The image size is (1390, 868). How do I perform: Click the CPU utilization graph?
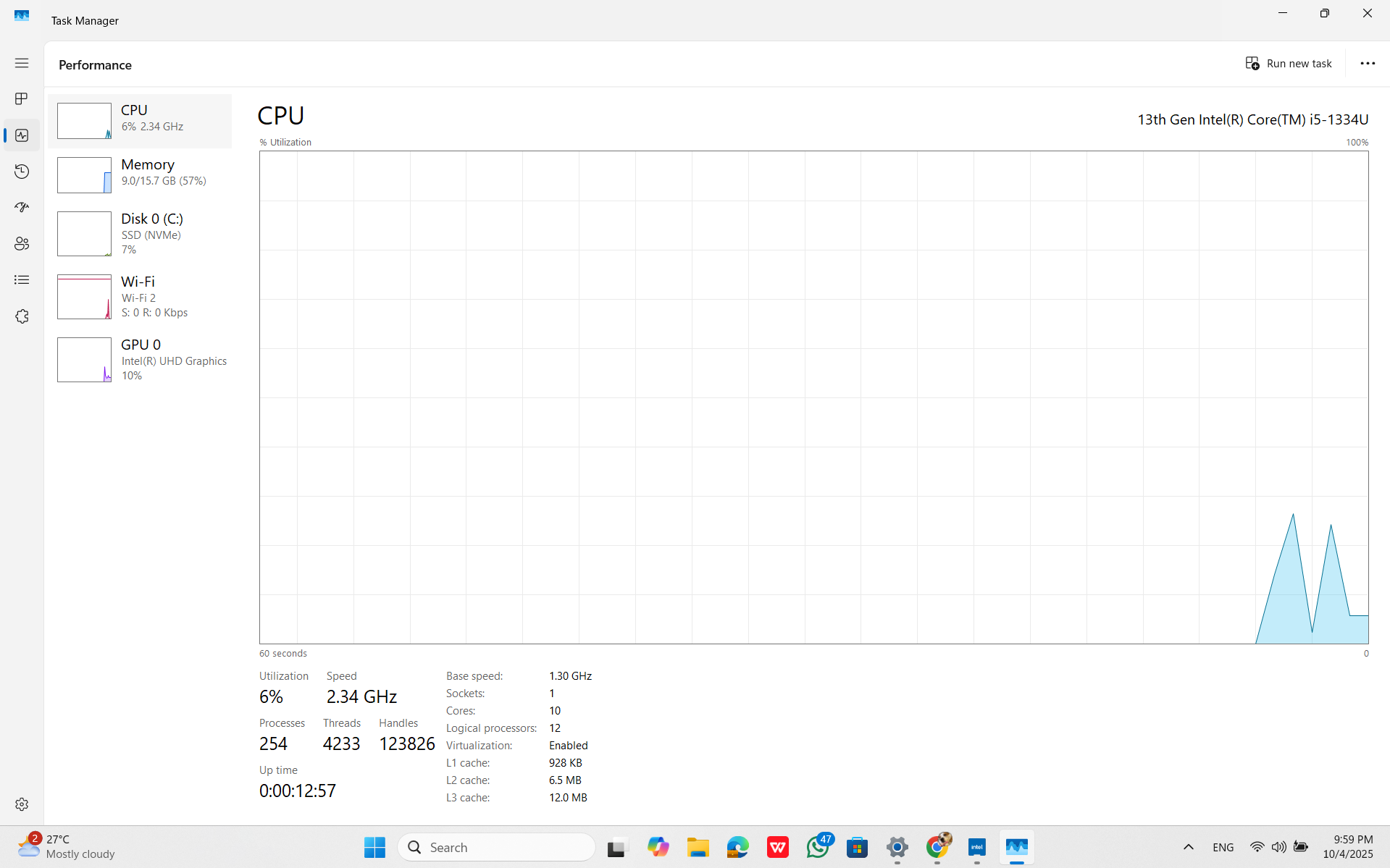[814, 397]
